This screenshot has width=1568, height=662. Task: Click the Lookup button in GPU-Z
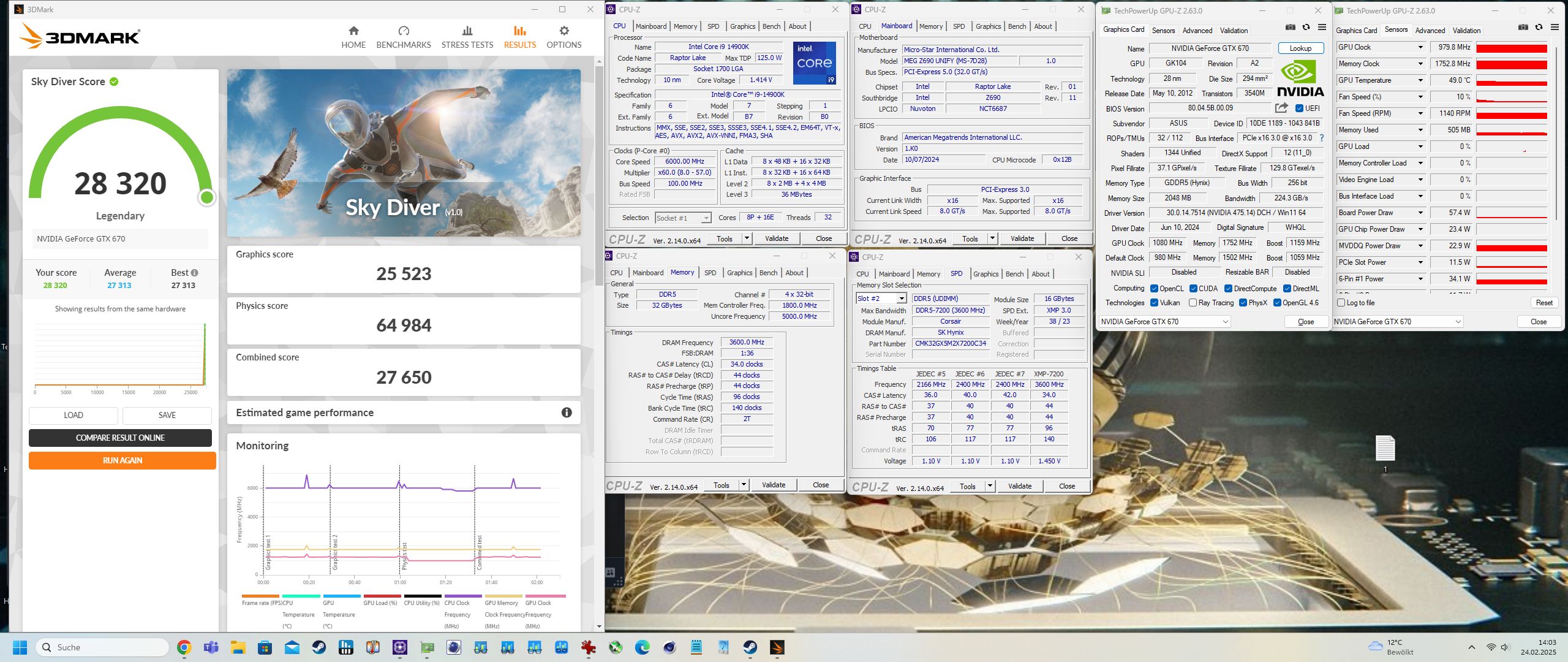pos(1300,48)
